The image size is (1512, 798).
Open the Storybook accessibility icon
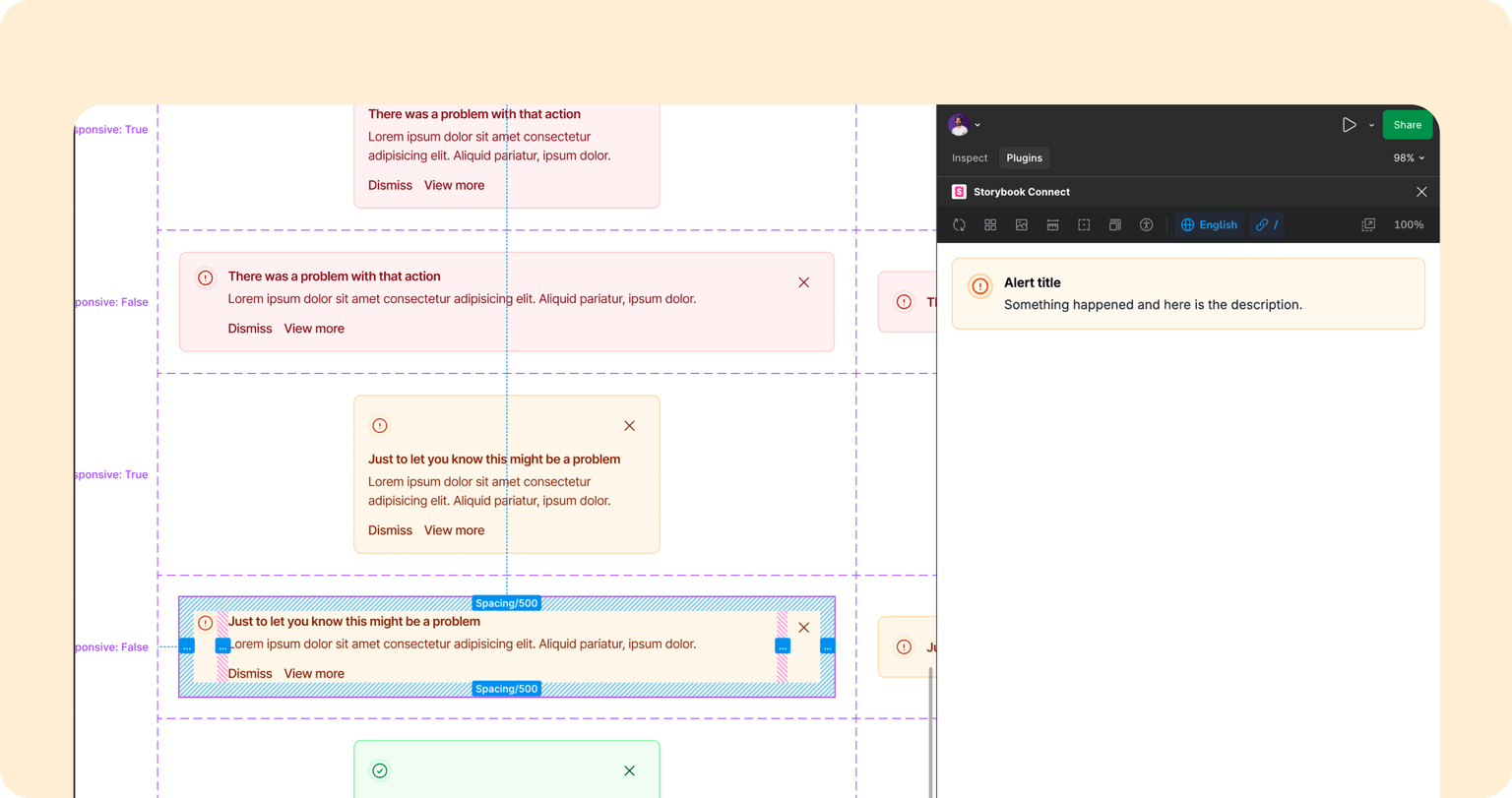click(x=1147, y=224)
